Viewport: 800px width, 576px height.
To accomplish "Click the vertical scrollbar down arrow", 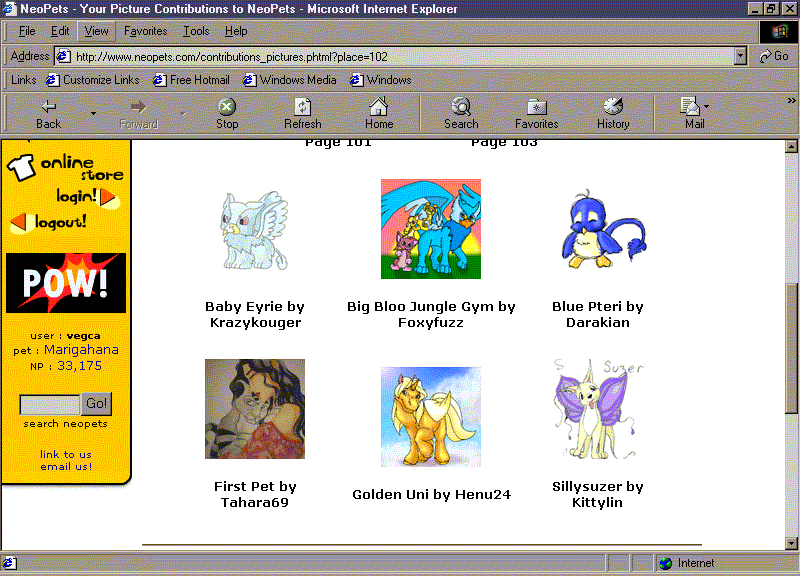I will [x=791, y=543].
